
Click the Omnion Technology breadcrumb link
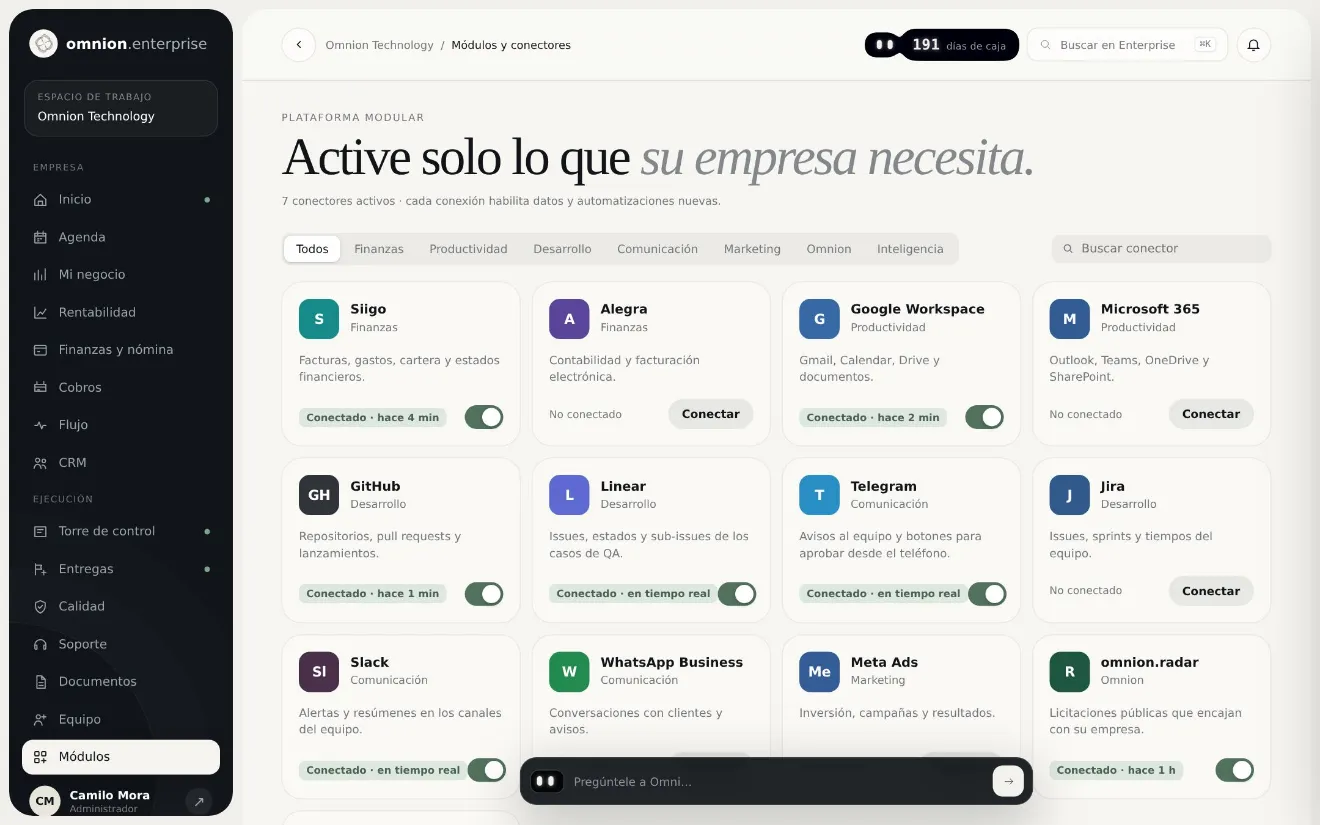click(x=380, y=45)
